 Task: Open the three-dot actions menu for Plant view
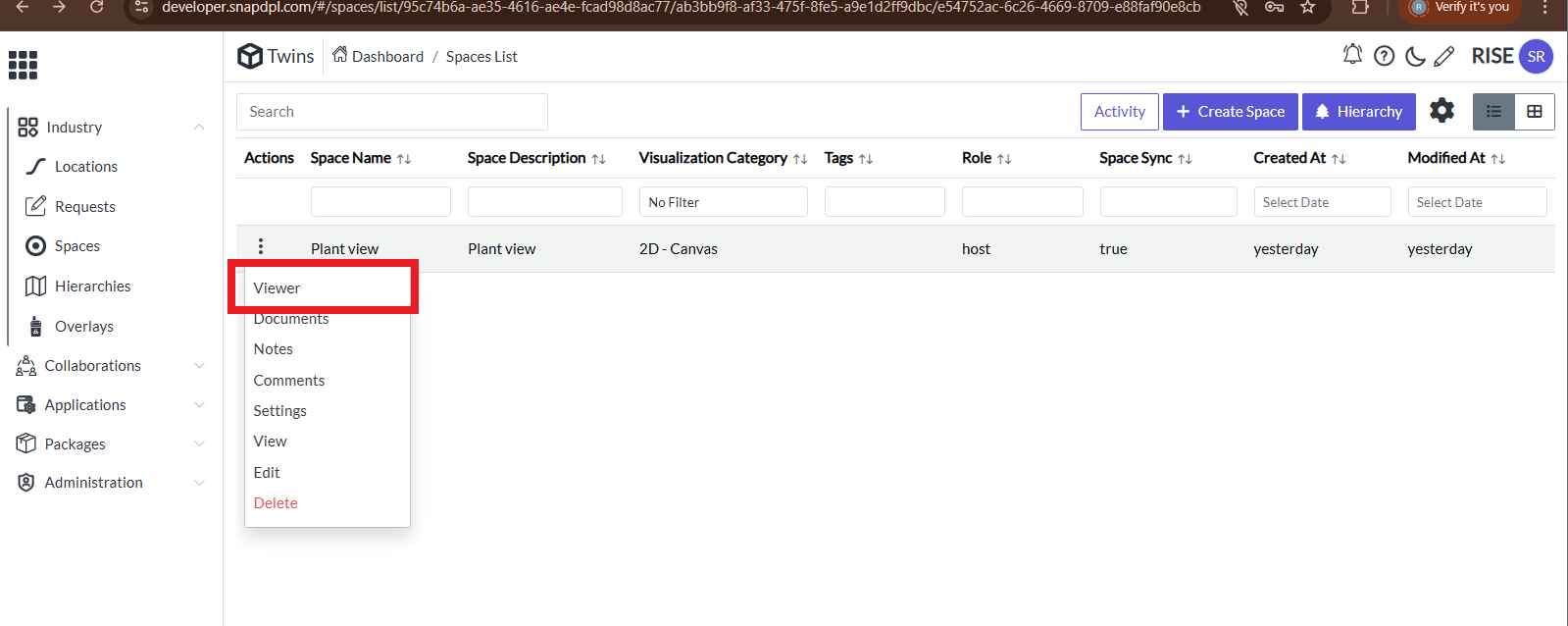[261, 246]
